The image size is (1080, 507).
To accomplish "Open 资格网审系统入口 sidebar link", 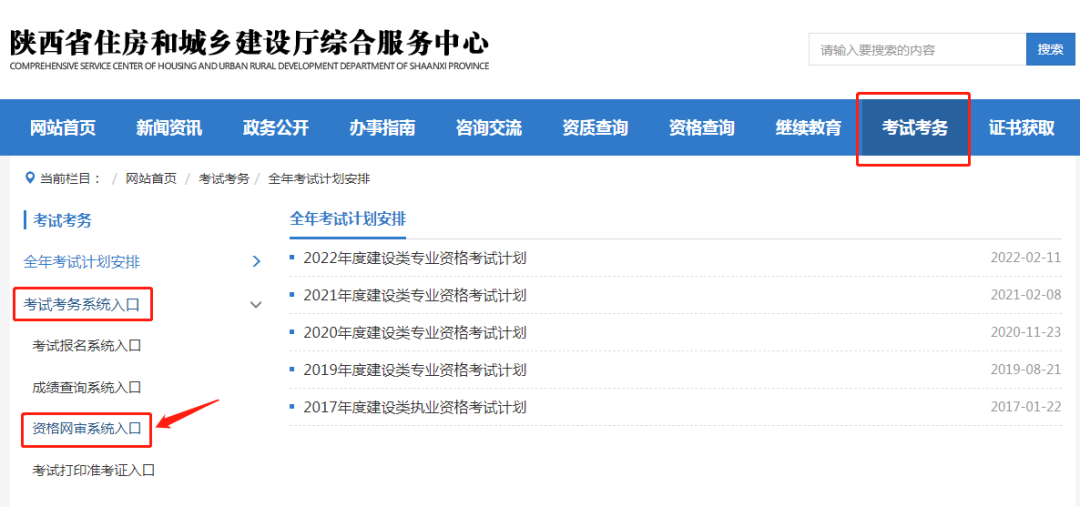I will (87, 428).
